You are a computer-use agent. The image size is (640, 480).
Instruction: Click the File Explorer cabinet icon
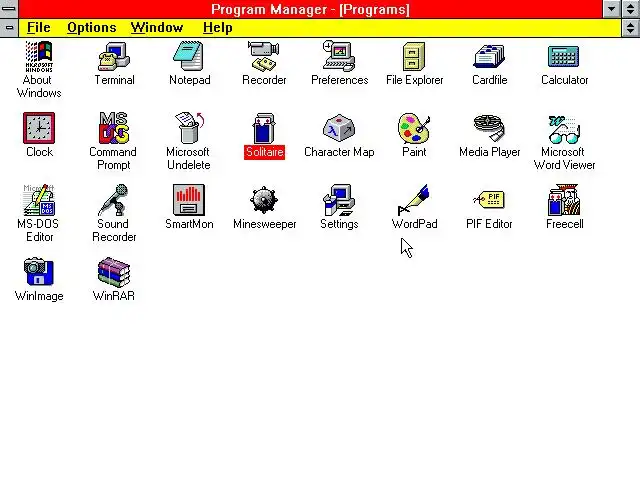414,57
